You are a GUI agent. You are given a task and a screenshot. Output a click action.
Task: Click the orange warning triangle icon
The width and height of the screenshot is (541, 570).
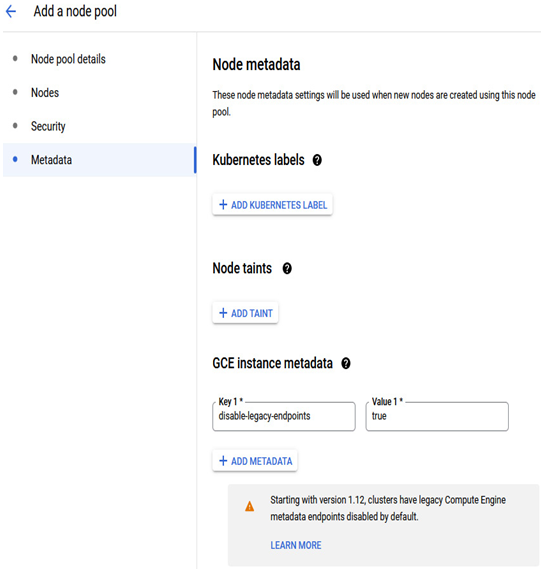click(x=249, y=506)
